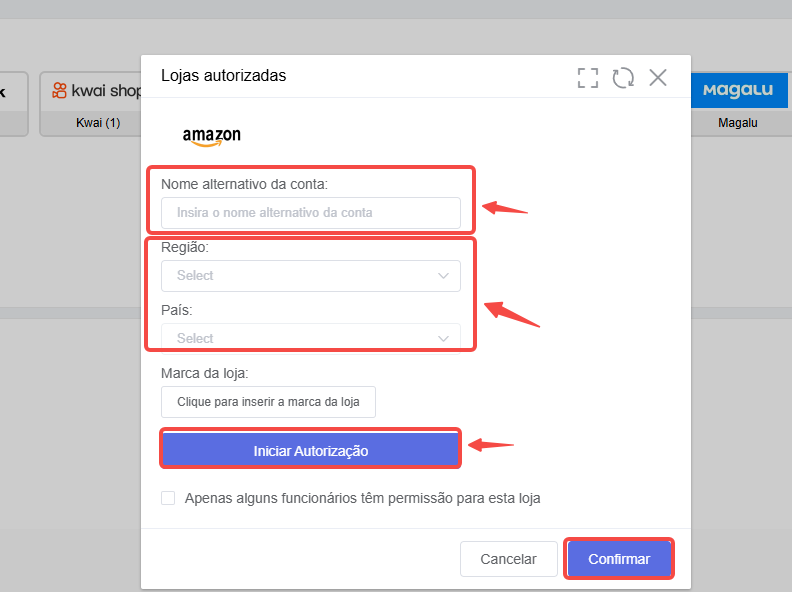Close the Lojas autorizadas dialog
Viewport: 792px width, 592px height.
[x=658, y=78]
